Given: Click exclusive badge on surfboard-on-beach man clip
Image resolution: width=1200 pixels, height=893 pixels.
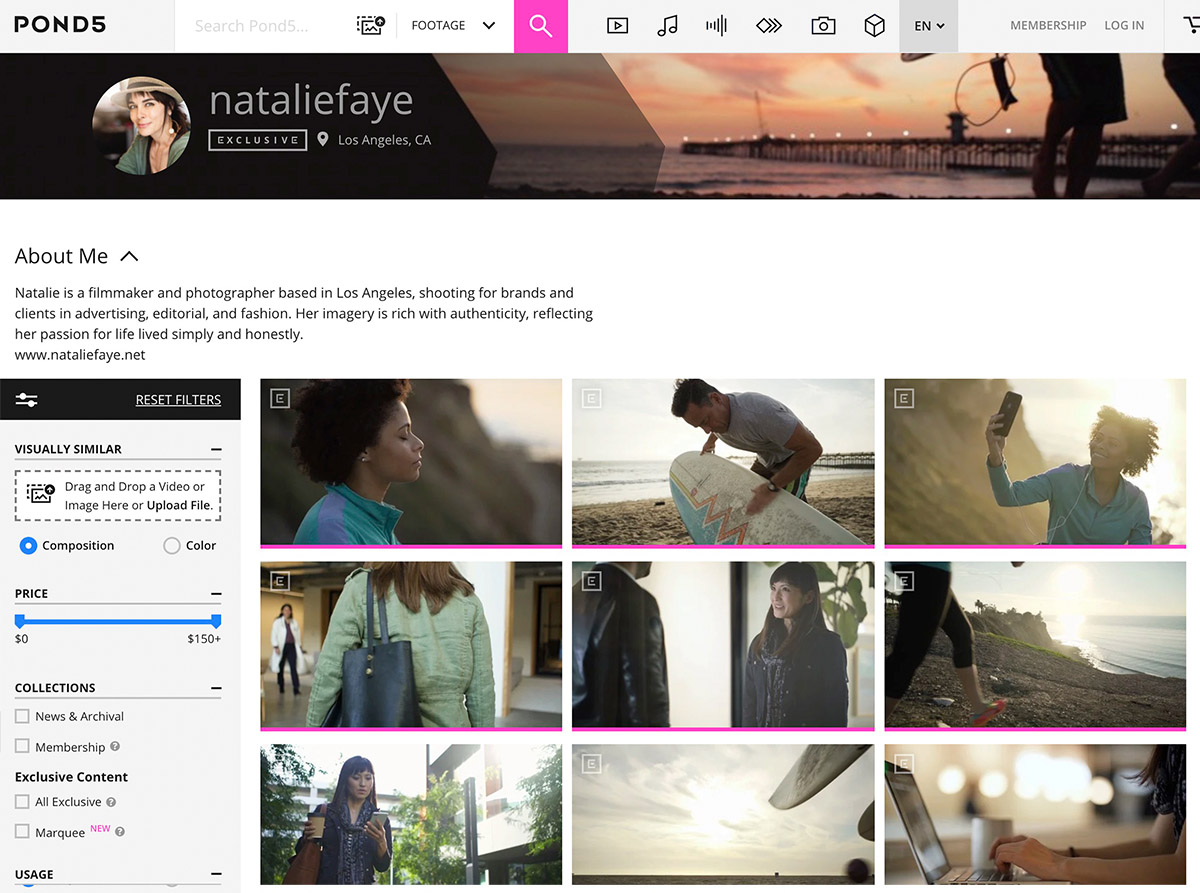Looking at the screenshot, I should [x=592, y=398].
